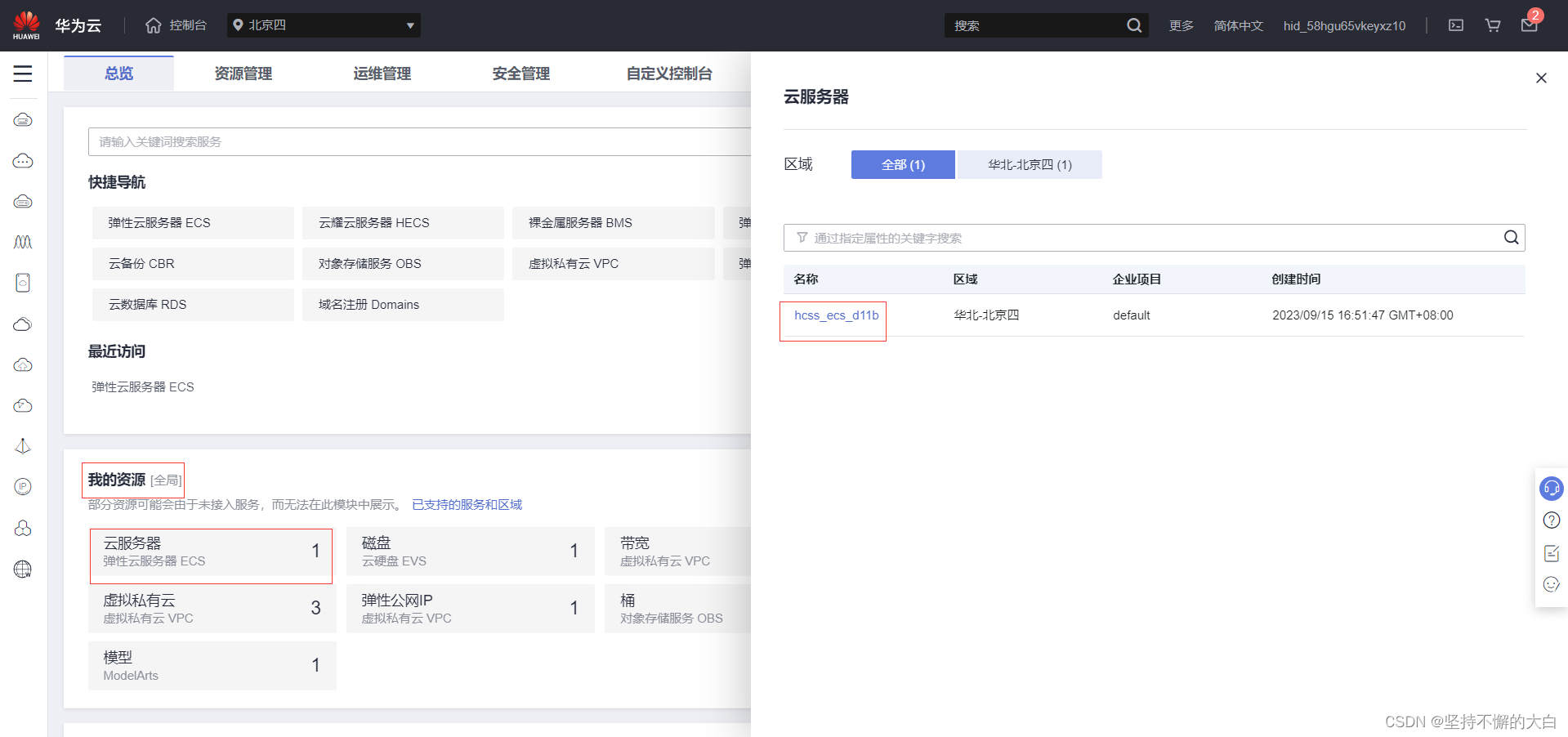Click the 华北-北京四 region cell
Screen dimensions: 1568x737
(986, 315)
